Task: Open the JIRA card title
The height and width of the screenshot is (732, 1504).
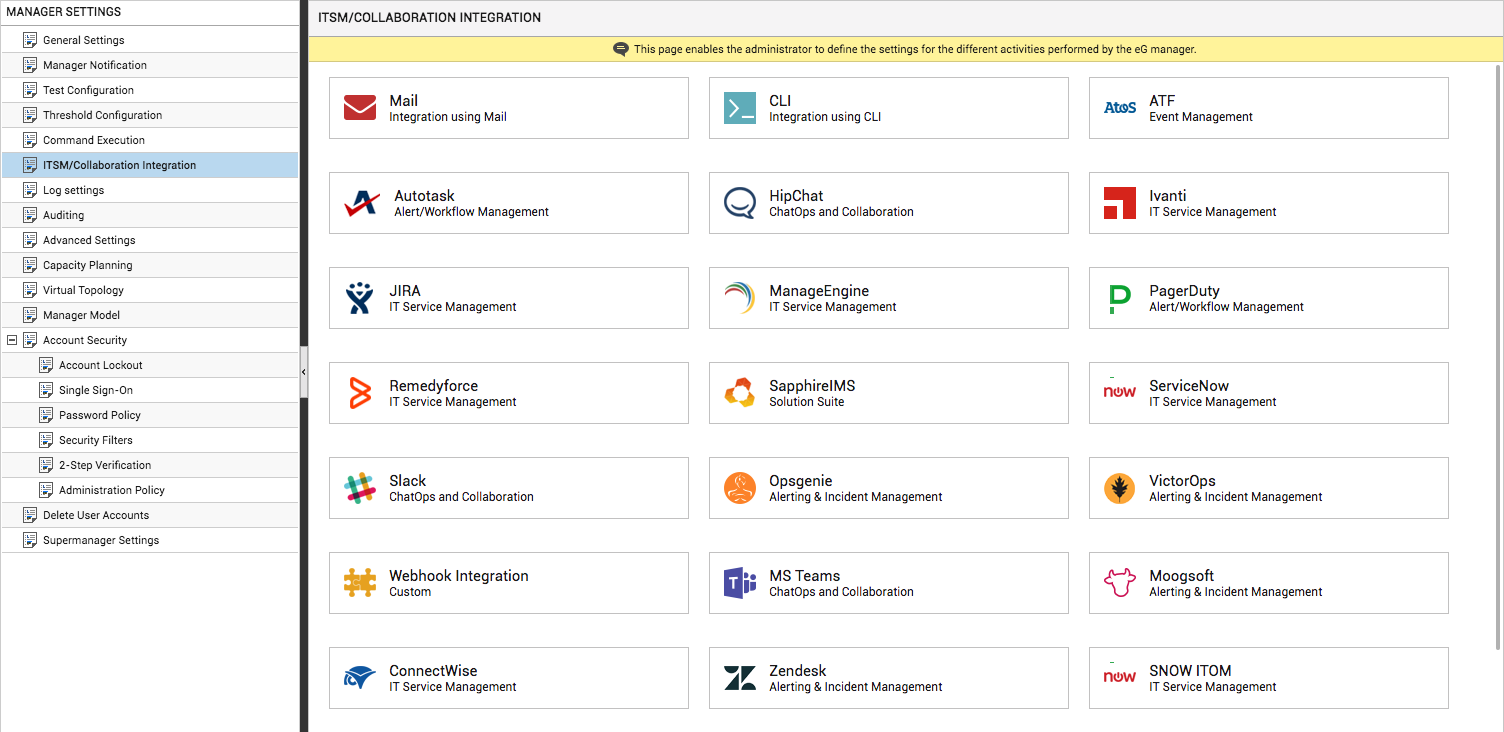Action: [405, 291]
